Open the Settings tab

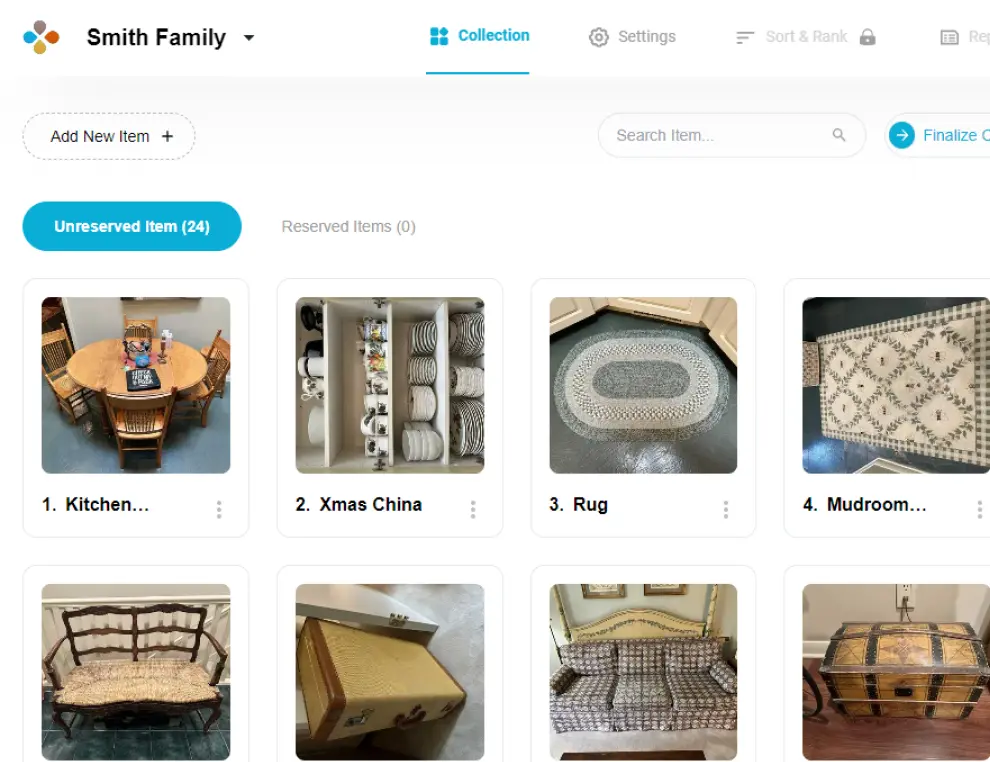pyautogui.click(x=632, y=37)
